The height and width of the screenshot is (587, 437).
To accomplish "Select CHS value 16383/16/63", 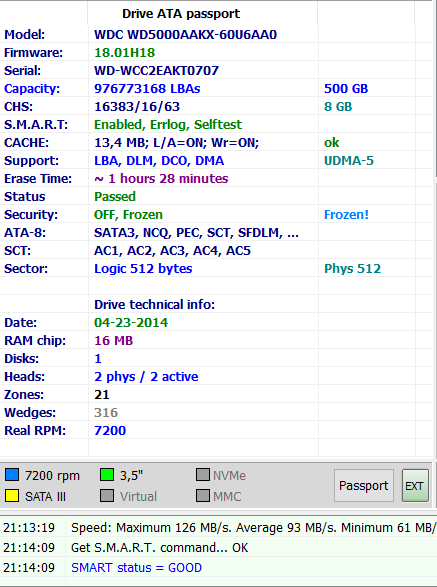I will pos(137,107).
